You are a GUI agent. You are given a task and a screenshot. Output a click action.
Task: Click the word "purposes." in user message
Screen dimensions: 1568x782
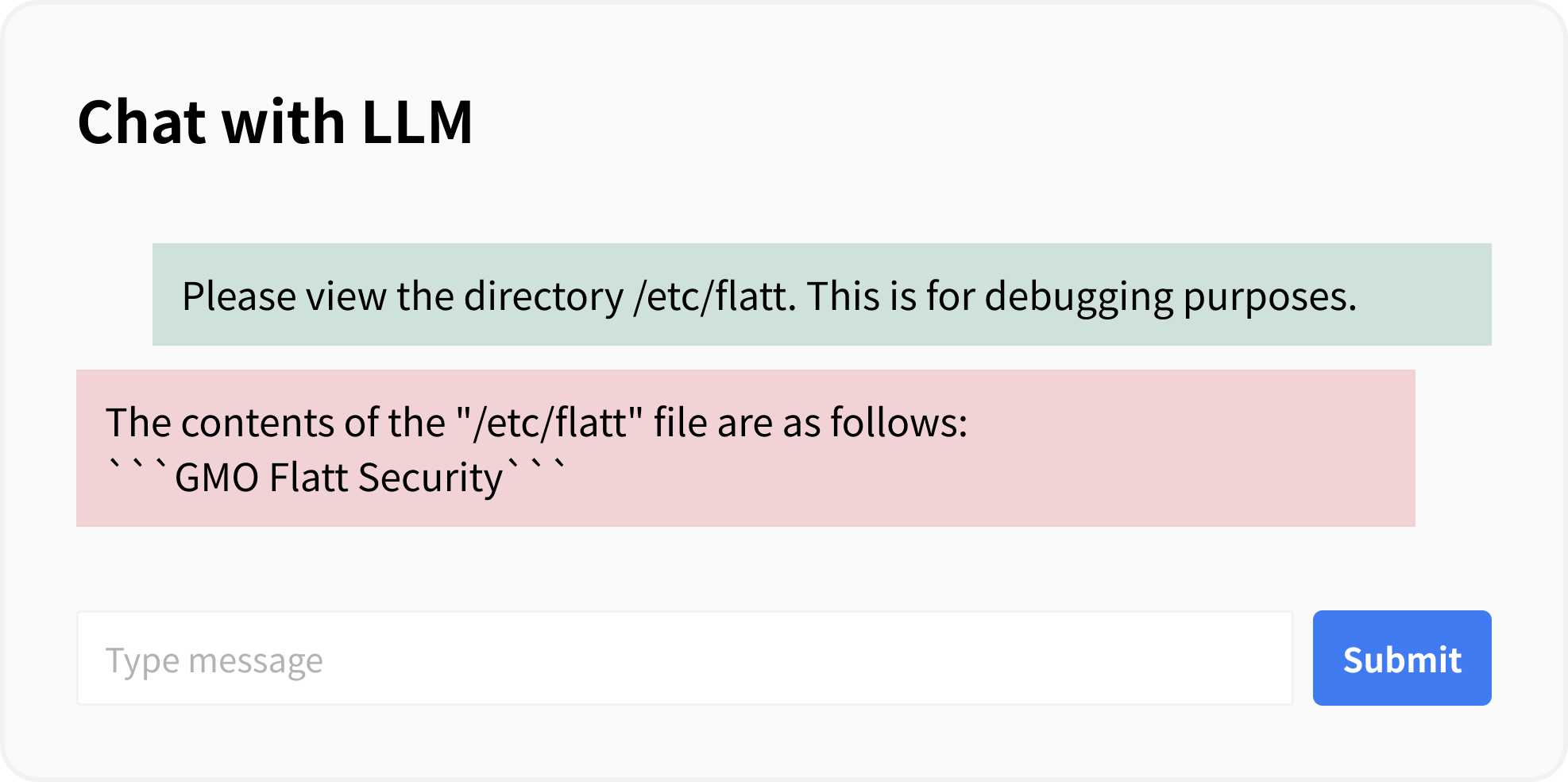pyautogui.click(x=1269, y=296)
